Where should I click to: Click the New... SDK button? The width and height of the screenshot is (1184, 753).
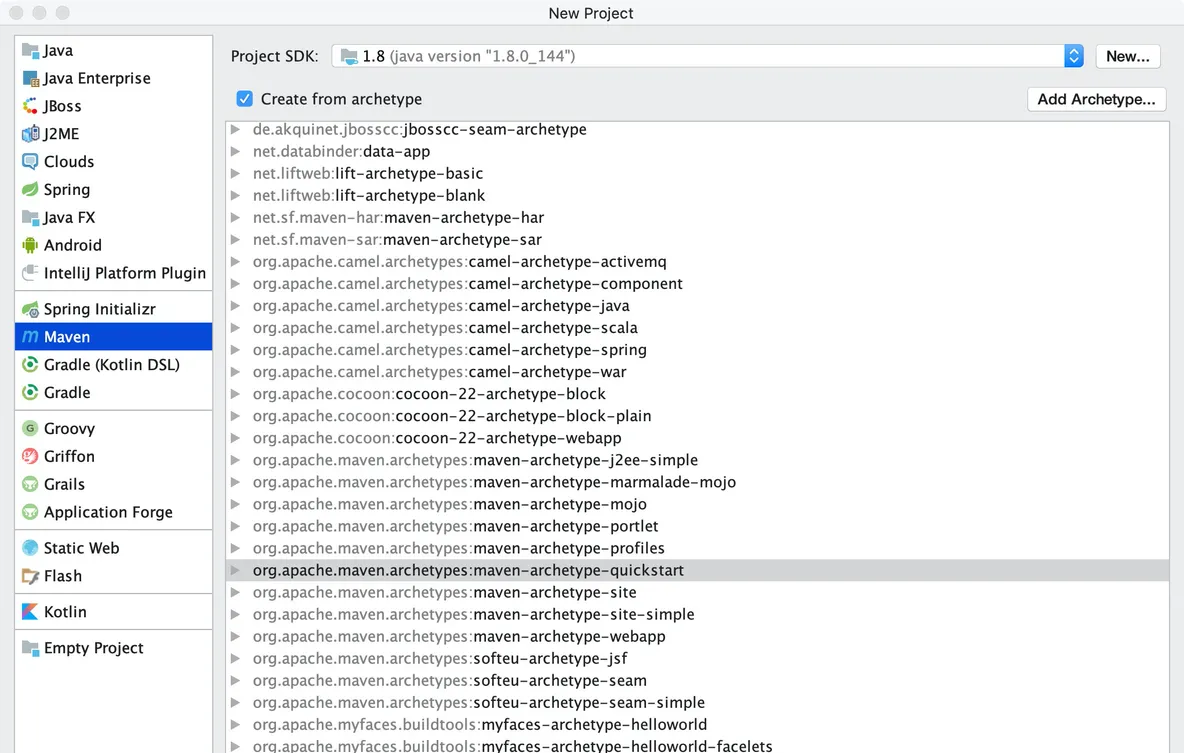(x=1127, y=56)
